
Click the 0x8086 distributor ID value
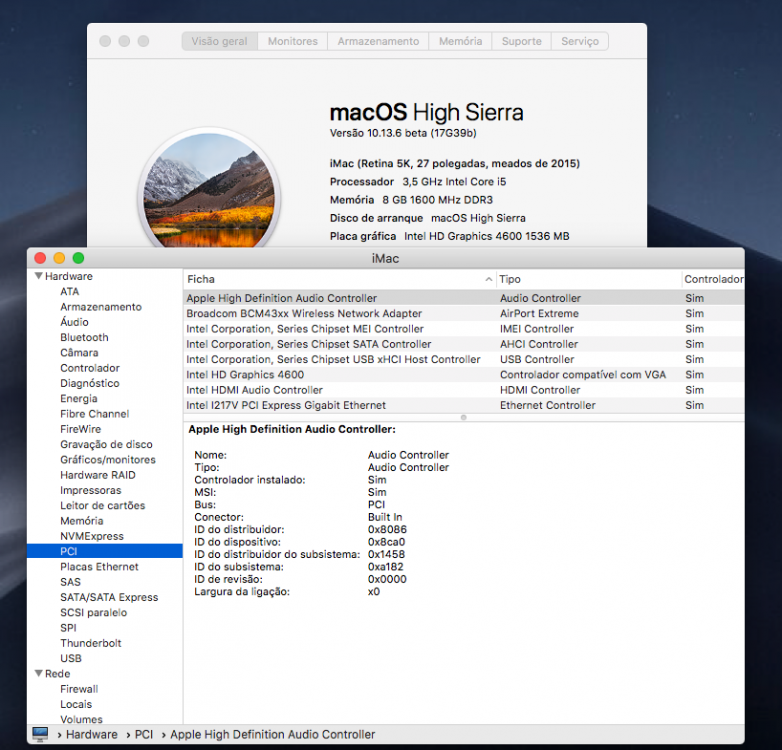(387, 529)
